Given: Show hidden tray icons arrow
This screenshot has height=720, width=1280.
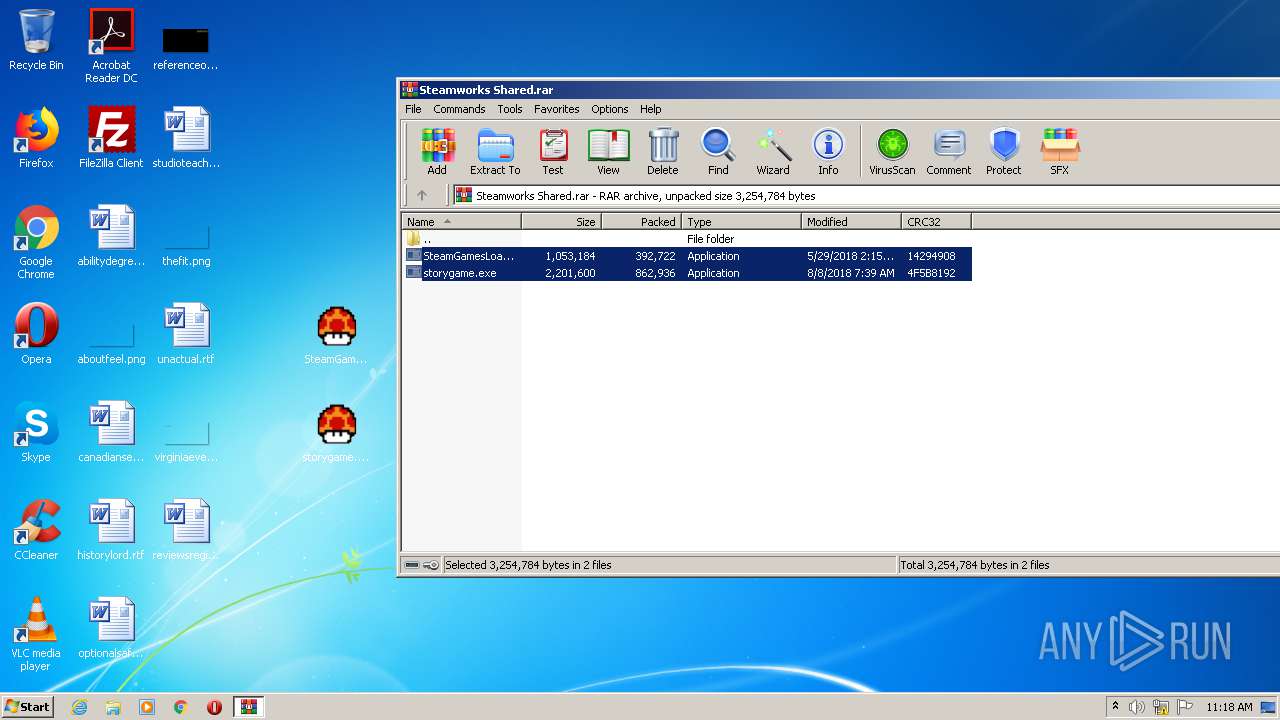Looking at the screenshot, I should [x=1115, y=707].
